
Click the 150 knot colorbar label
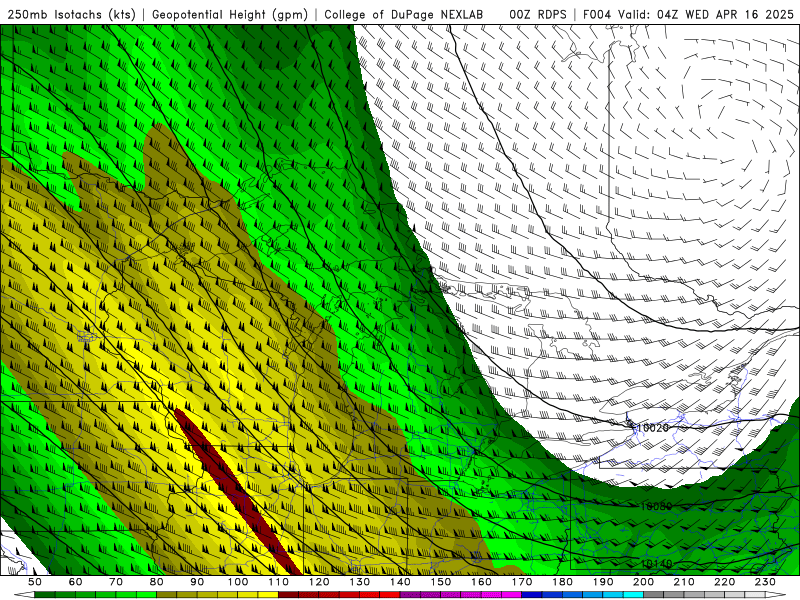tap(441, 582)
